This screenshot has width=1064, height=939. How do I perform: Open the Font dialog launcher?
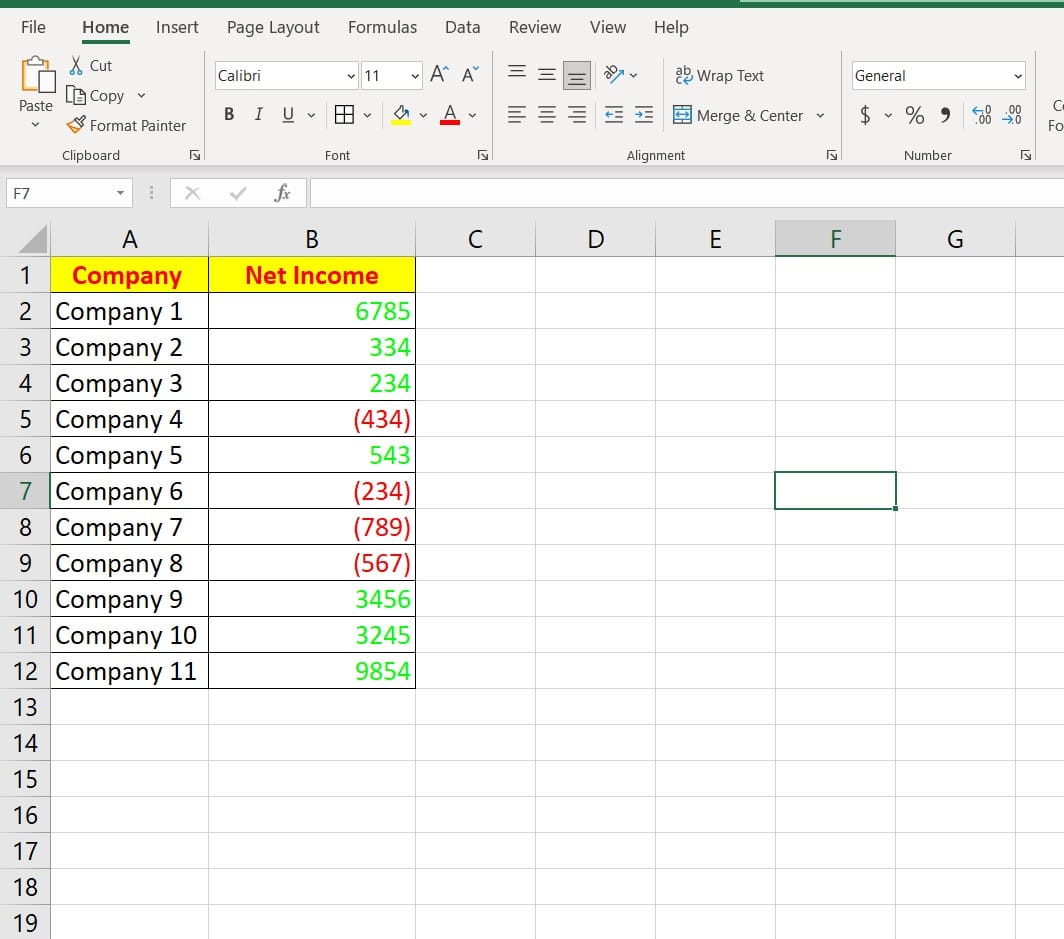point(483,155)
